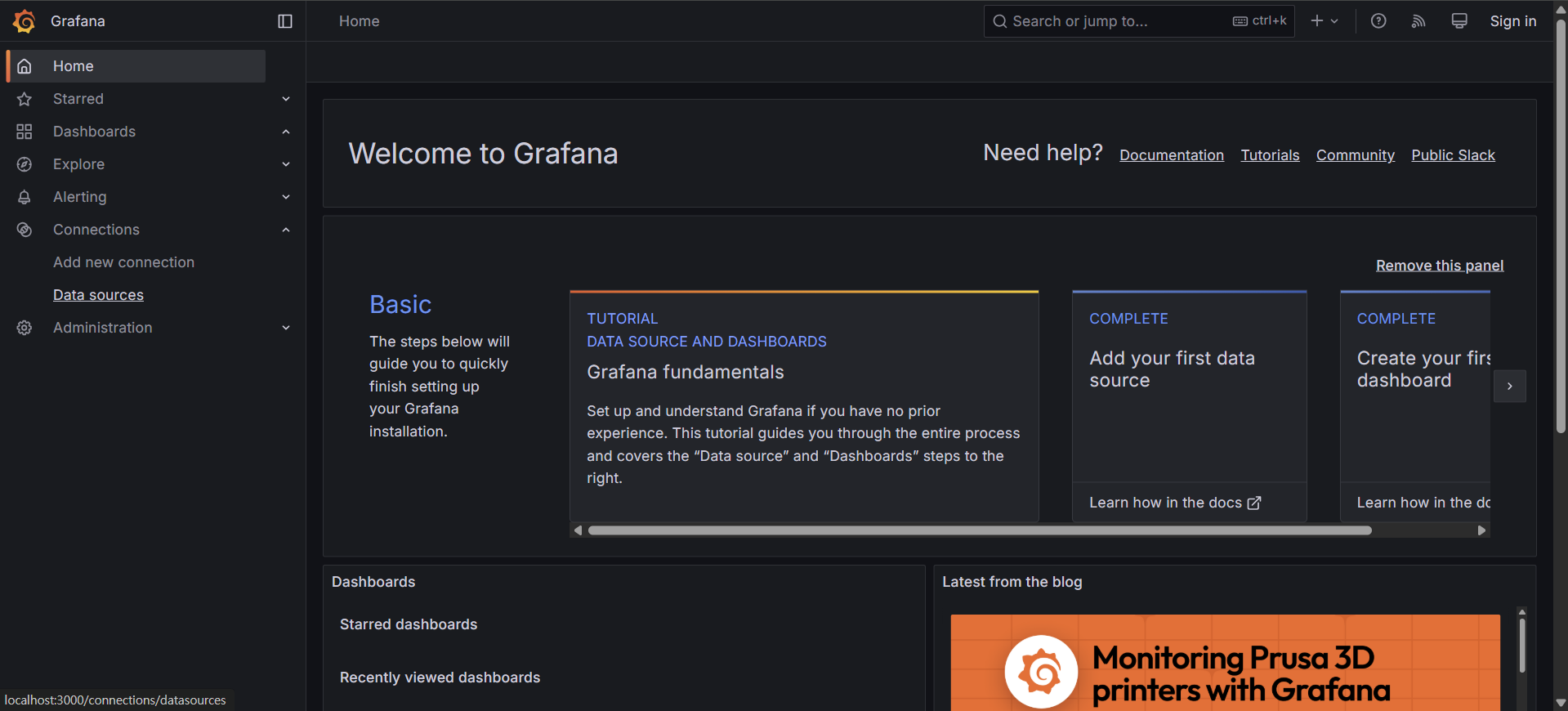Collapse the Connections section chevron
1568x711 pixels.
click(286, 230)
